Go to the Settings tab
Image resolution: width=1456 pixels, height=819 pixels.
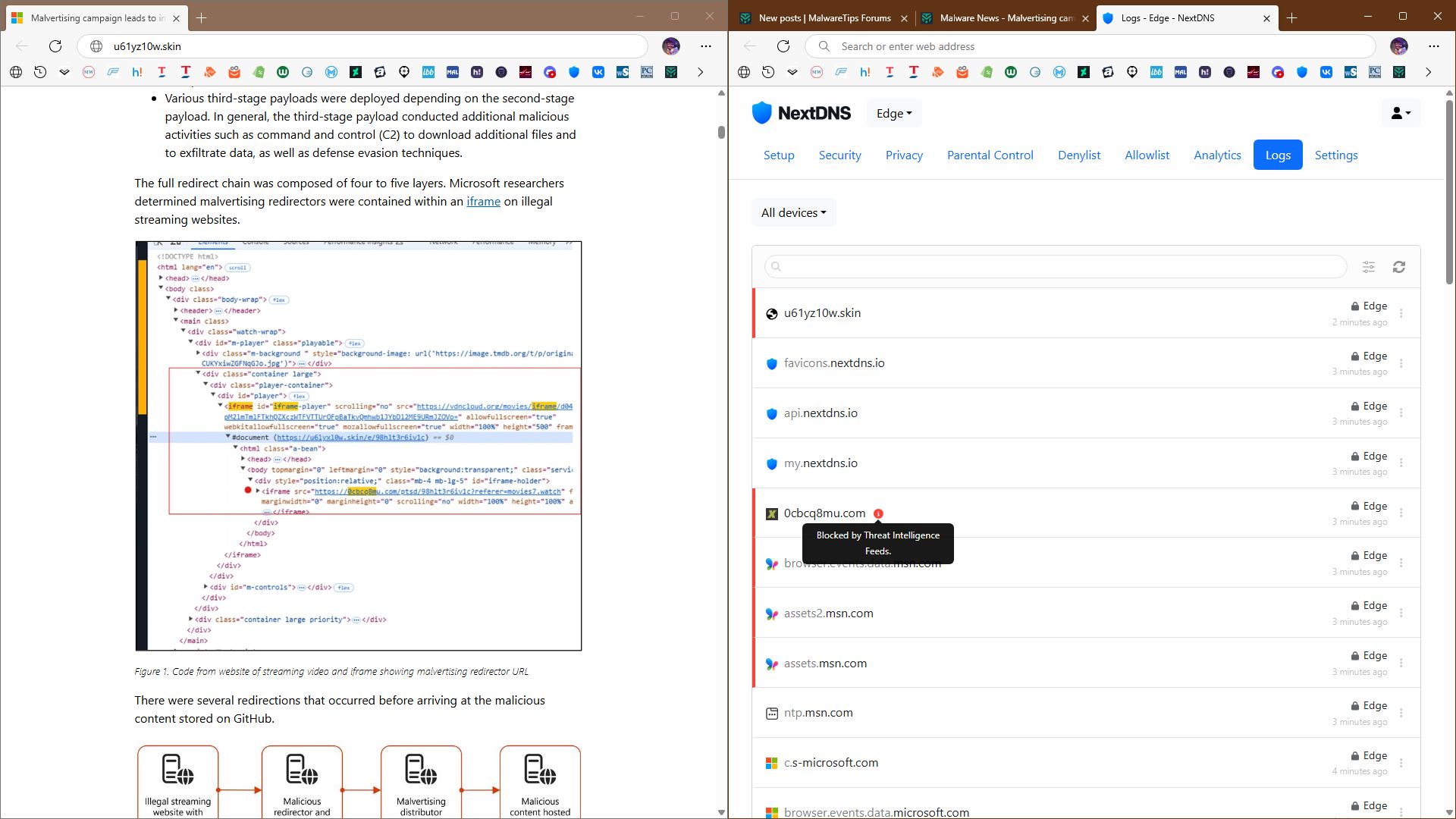coord(1336,155)
